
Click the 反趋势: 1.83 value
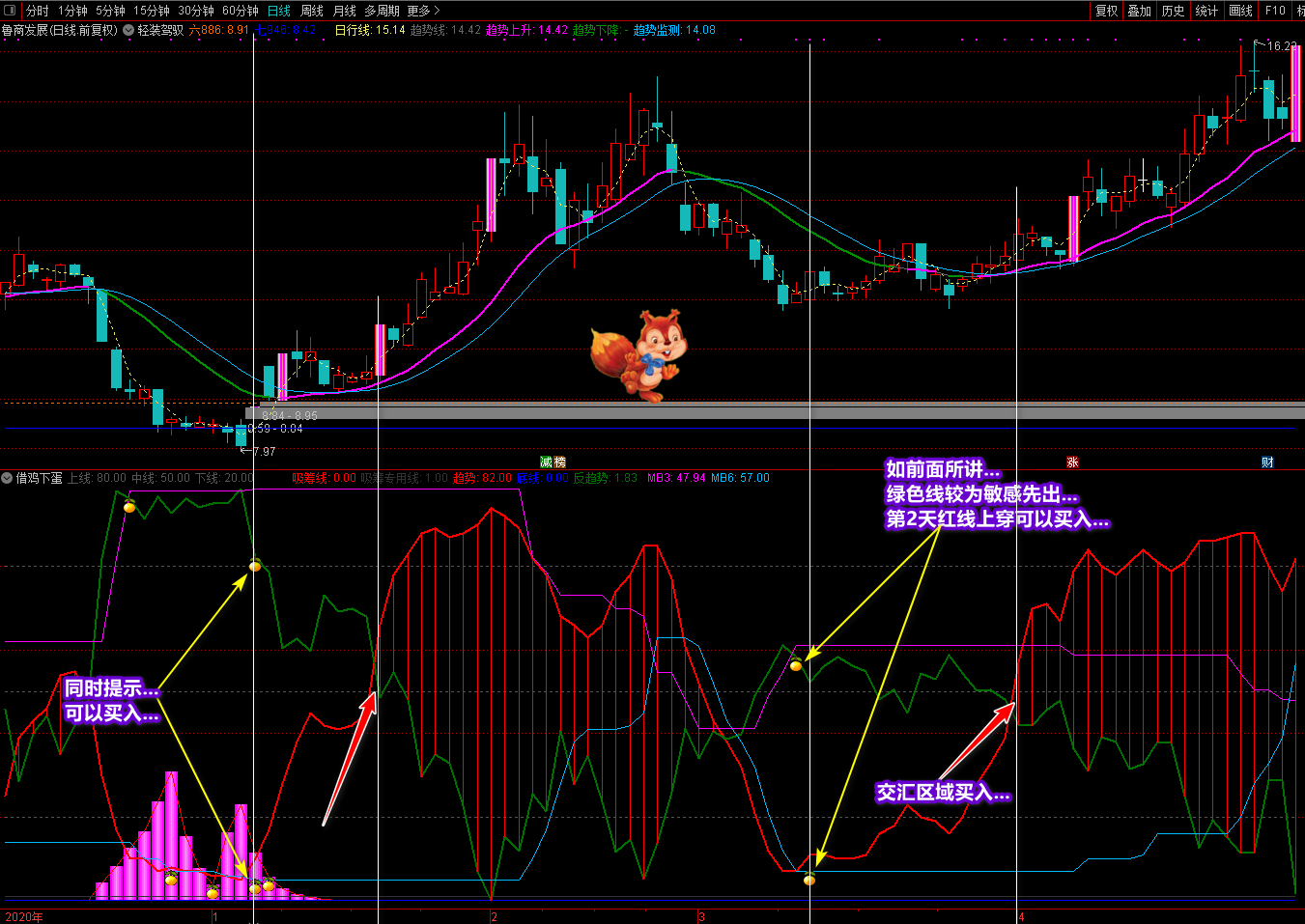[606, 478]
